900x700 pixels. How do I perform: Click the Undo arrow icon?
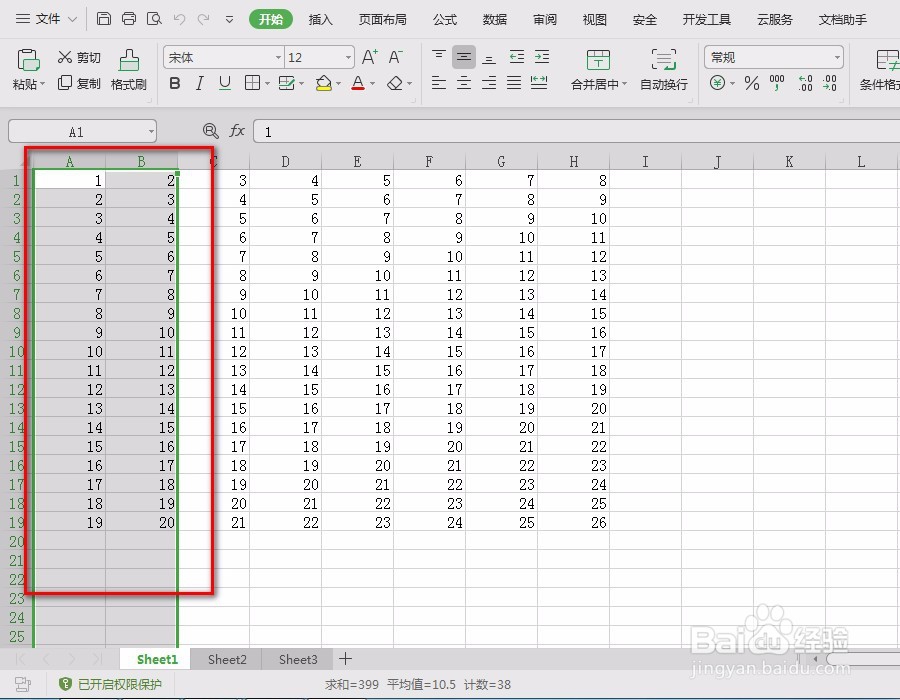179,20
